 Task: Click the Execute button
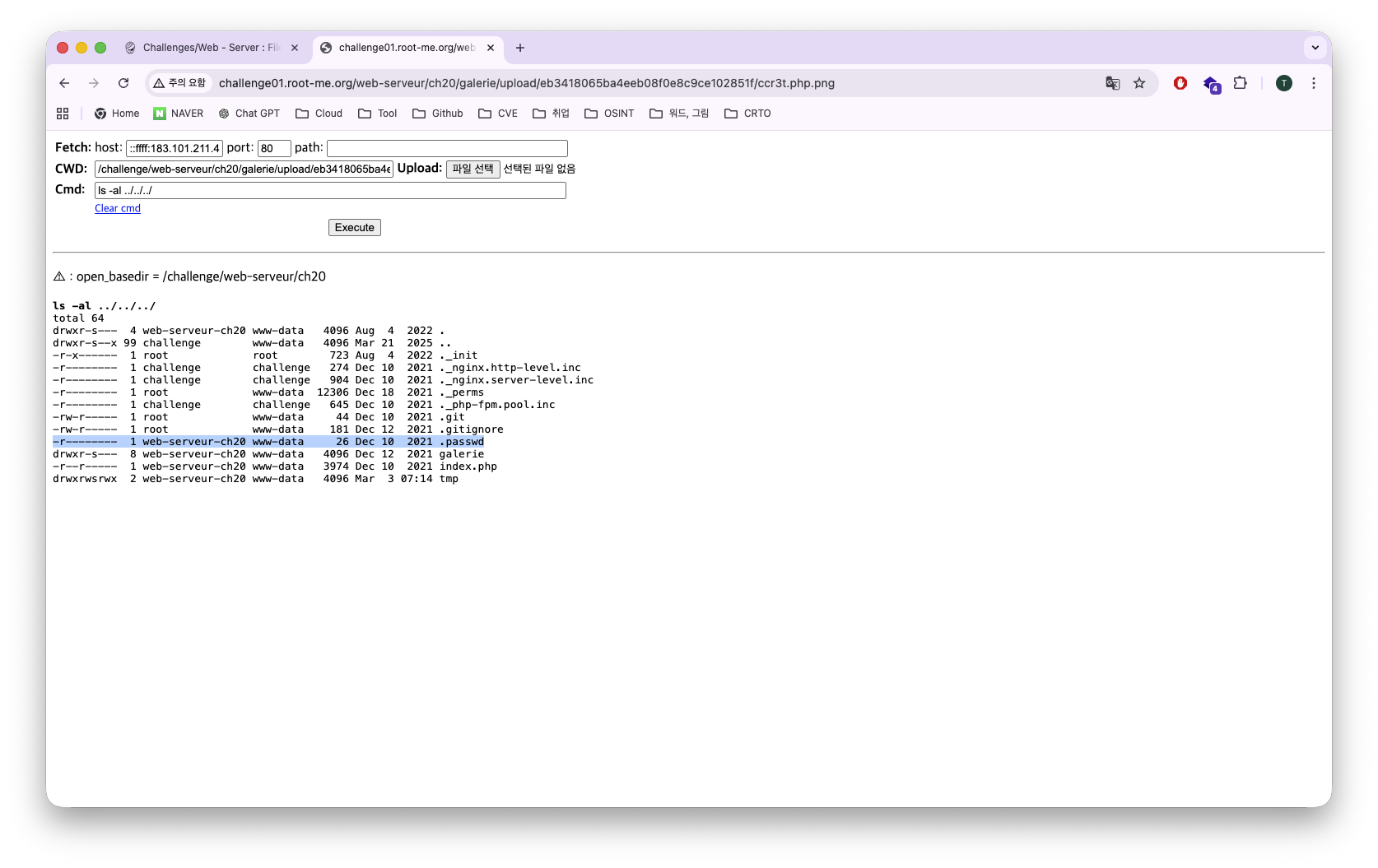point(355,227)
